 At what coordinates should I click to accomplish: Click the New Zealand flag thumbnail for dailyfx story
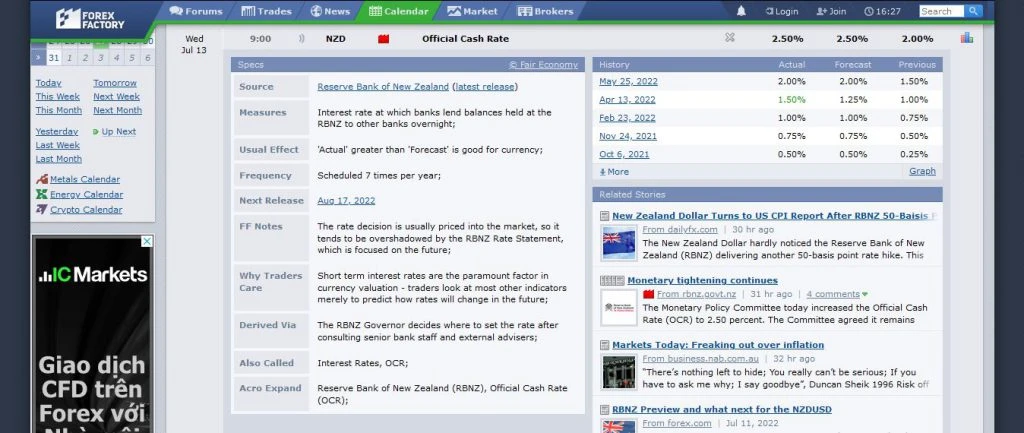618,243
